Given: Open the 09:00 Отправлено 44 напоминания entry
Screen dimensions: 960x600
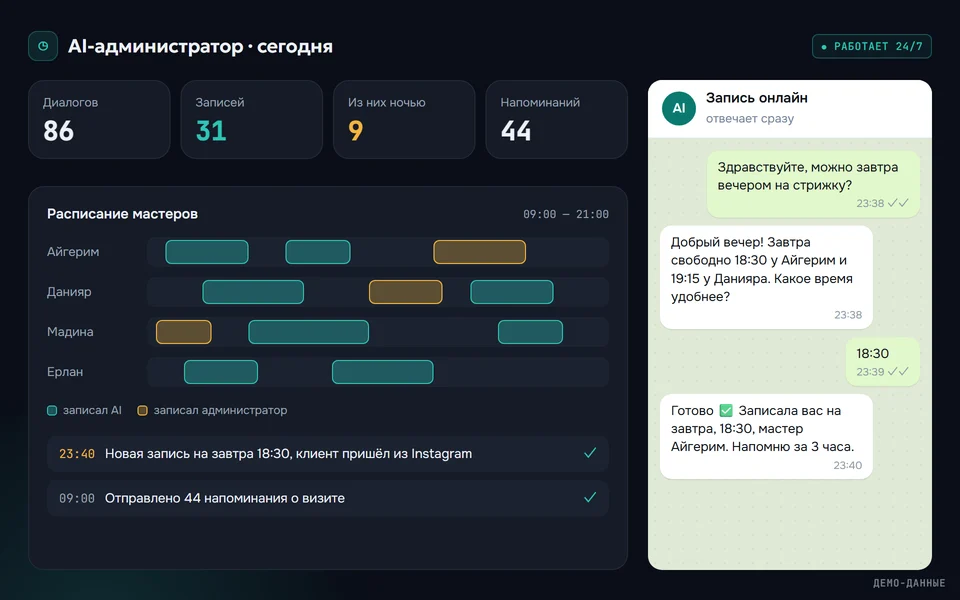Looking at the screenshot, I should (x=328, y=498).
